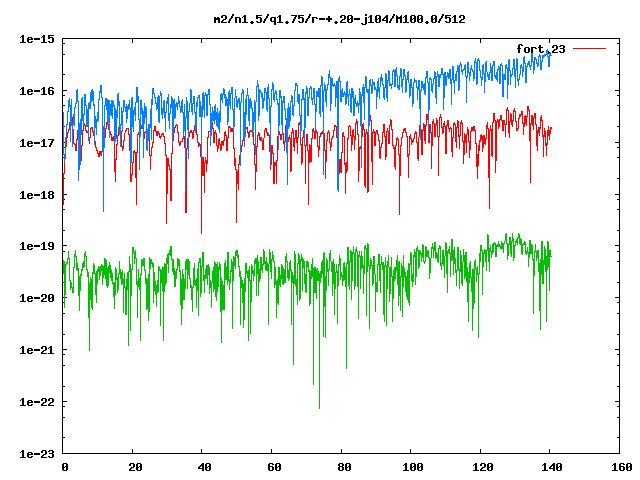Click x-axis label 20
The image size is (640, 480).
point(135,467)
